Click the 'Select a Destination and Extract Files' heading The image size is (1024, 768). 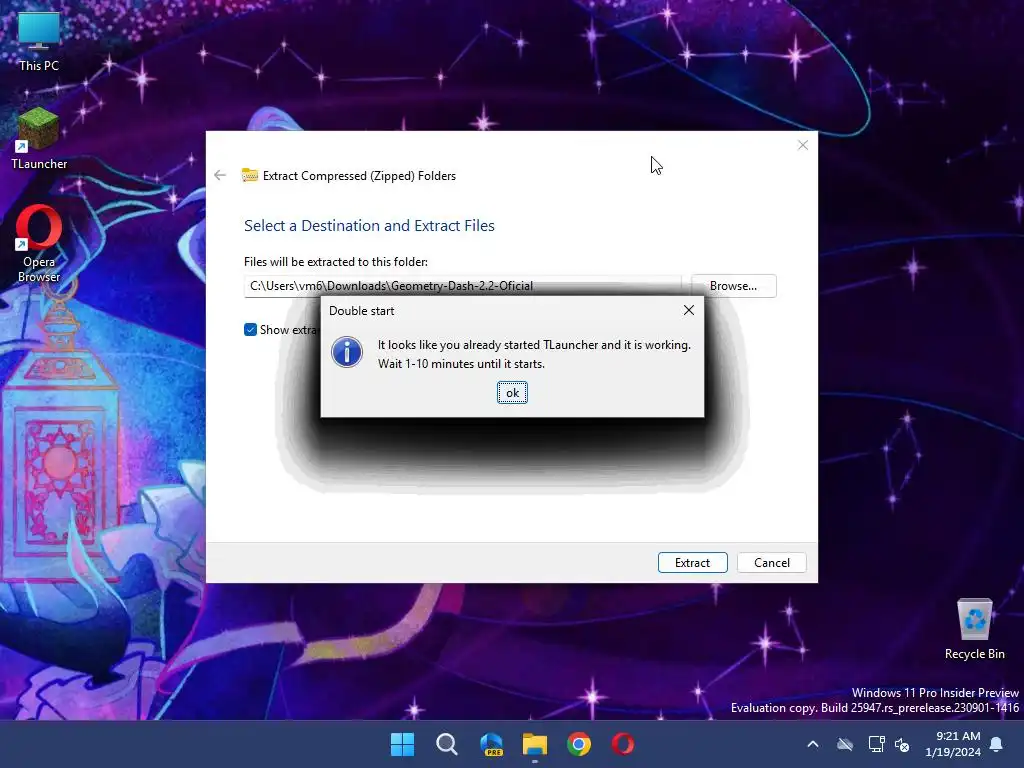pos(369,225)
